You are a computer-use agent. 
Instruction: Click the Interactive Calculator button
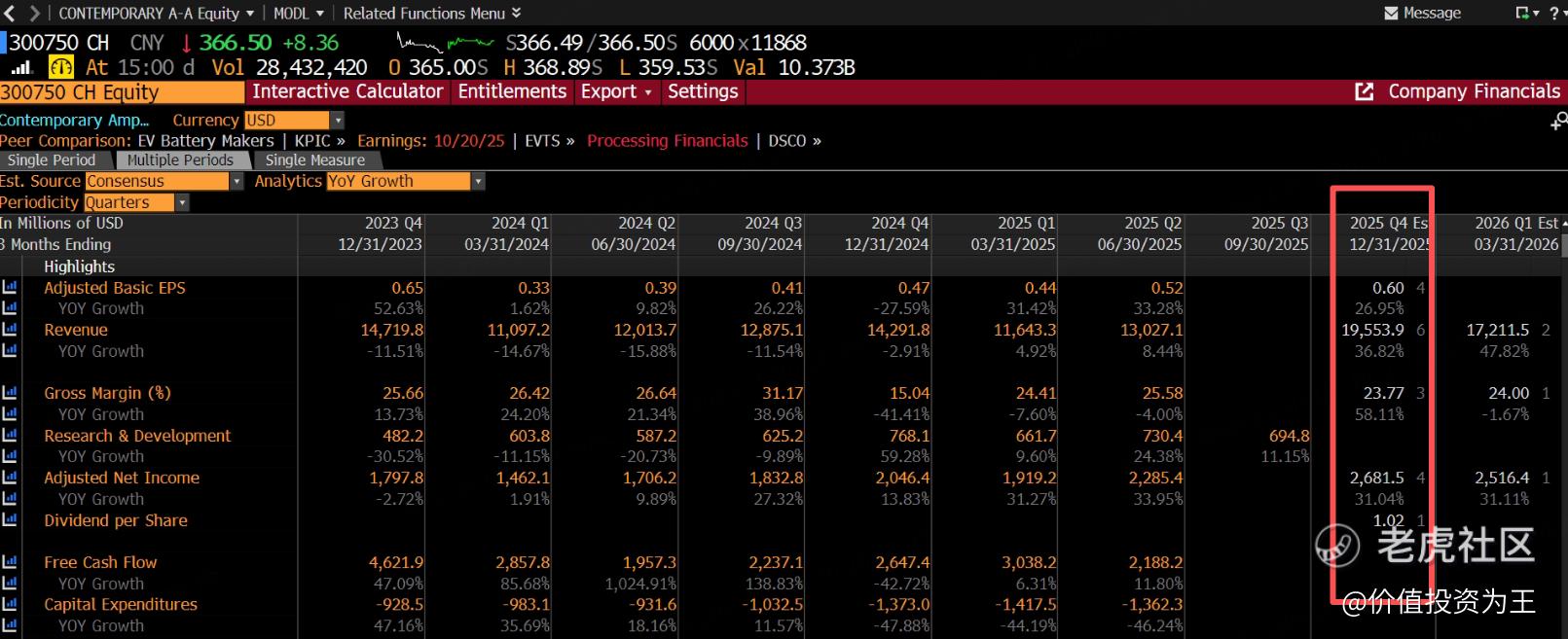point(347,91)
